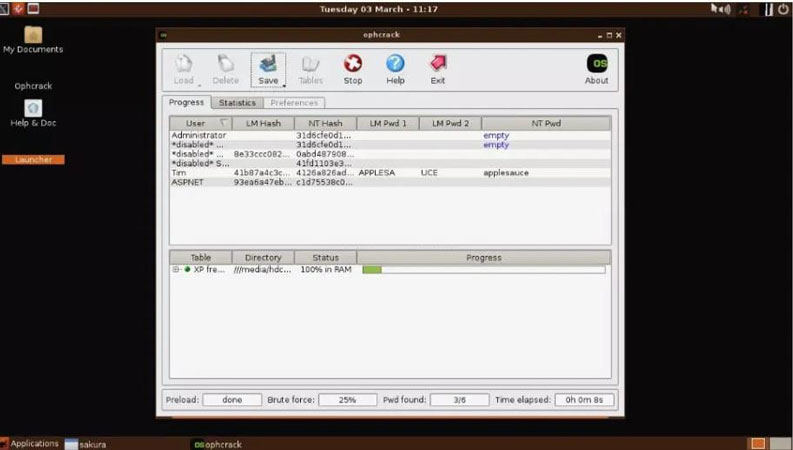The image size is (793, 450).
Task: Open My Documents desktop folder
Action: [33, 40]
